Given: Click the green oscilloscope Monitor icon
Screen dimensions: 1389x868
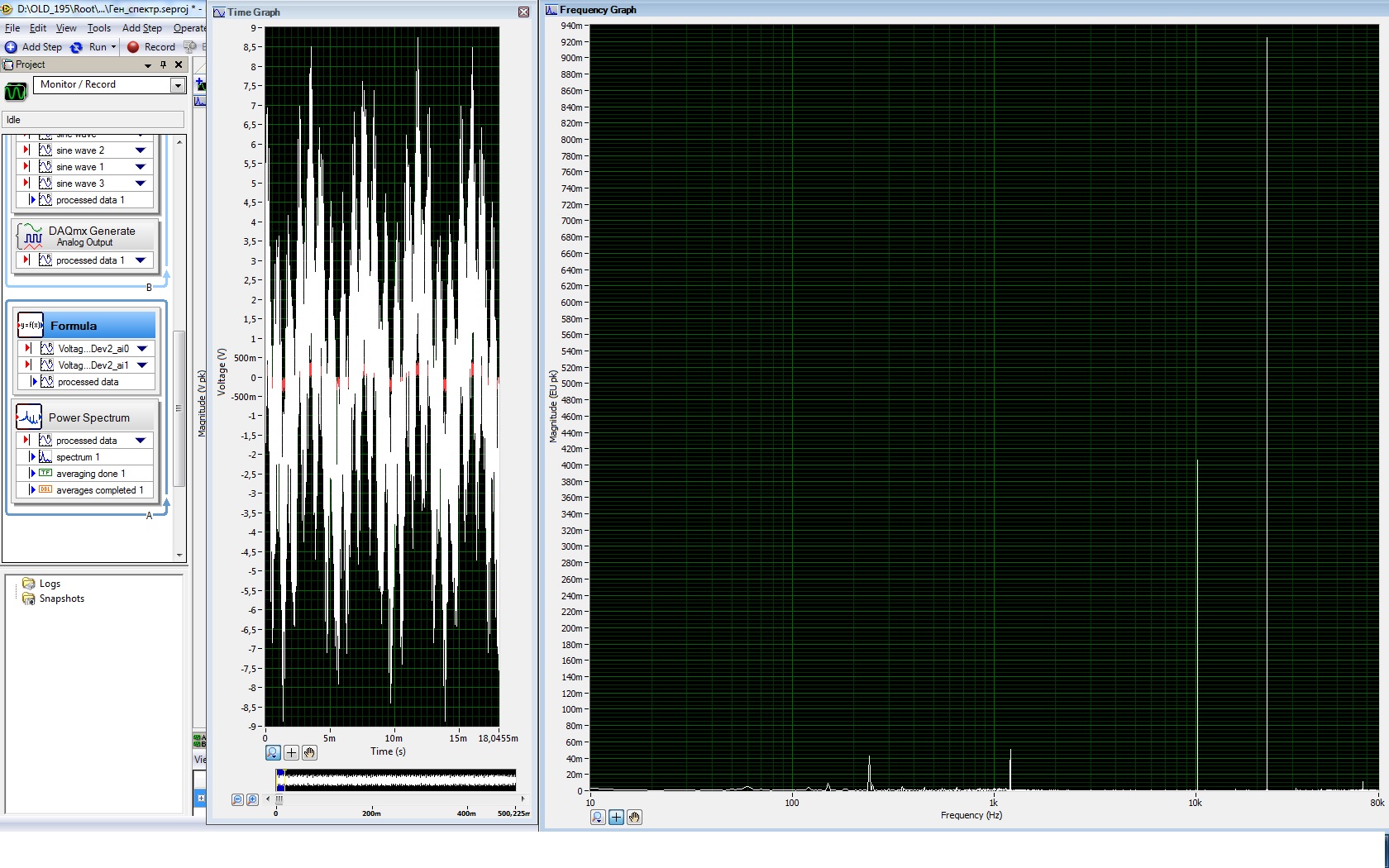Looking at the screenshot, I should 16,91.
